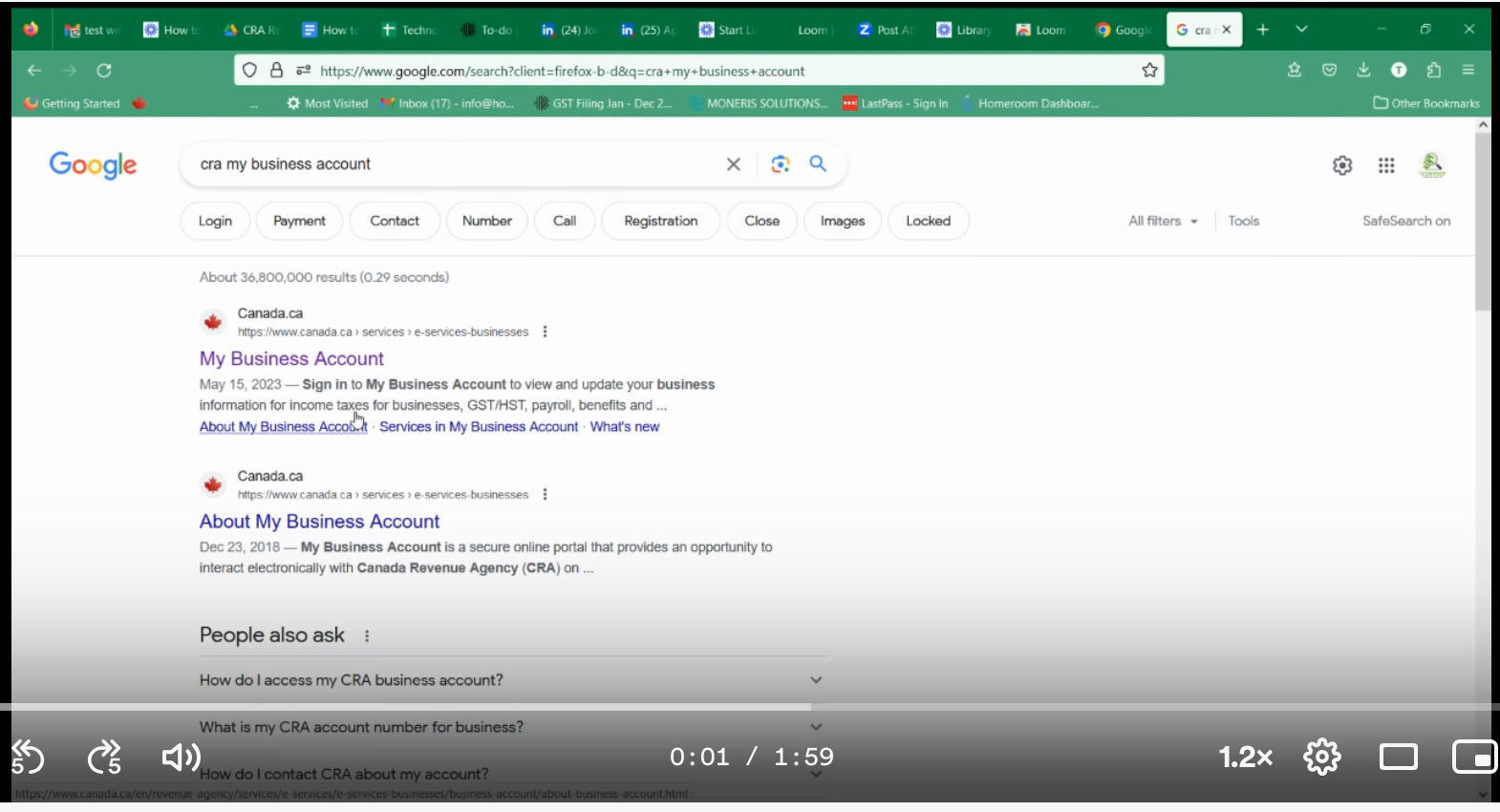Open the LastPass - Sign In bookmark

click(x=895, y=103)
